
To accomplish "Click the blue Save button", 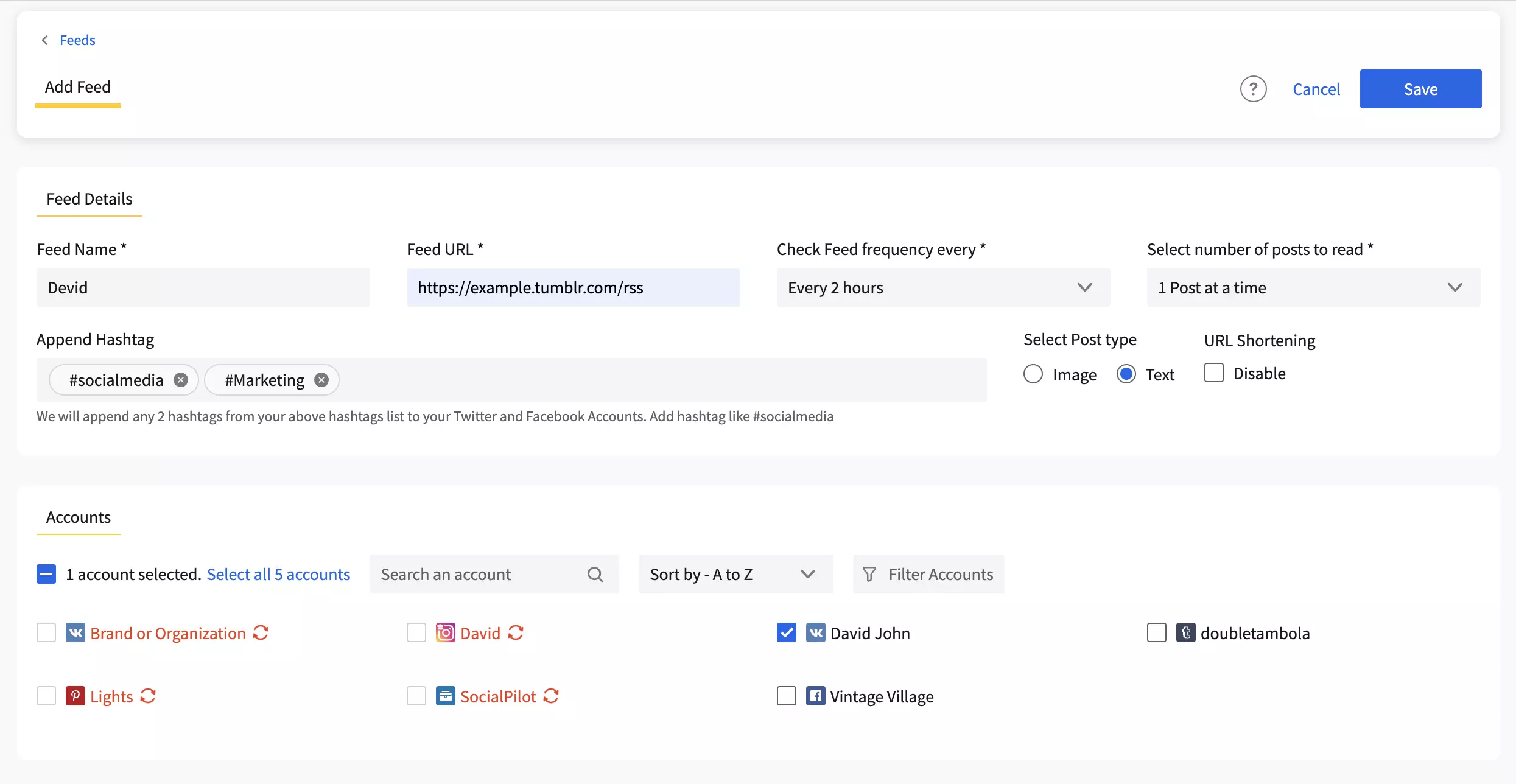I will coord(1420,89).
